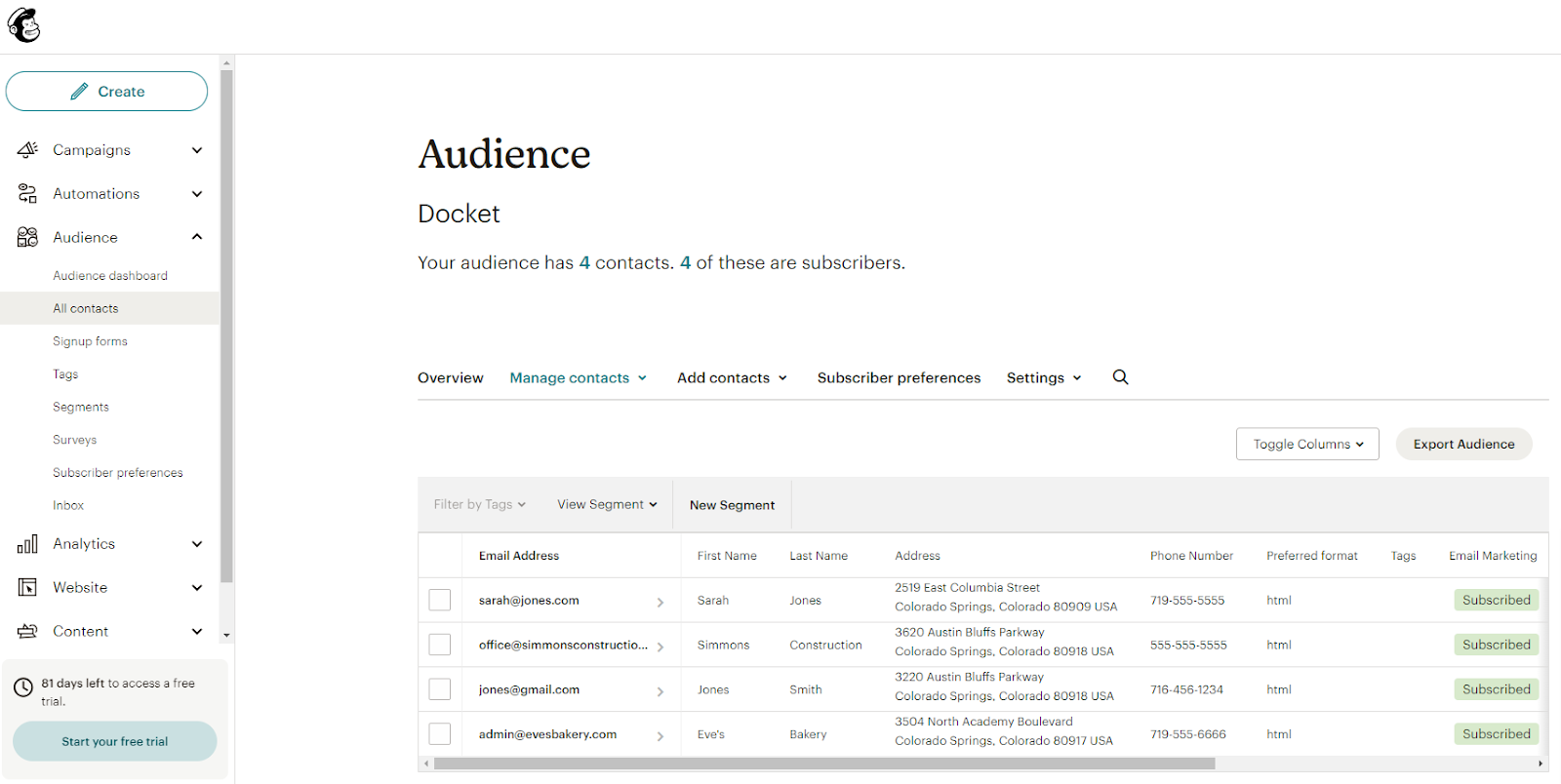Expand the Content sidebar section

coord(197,632)
